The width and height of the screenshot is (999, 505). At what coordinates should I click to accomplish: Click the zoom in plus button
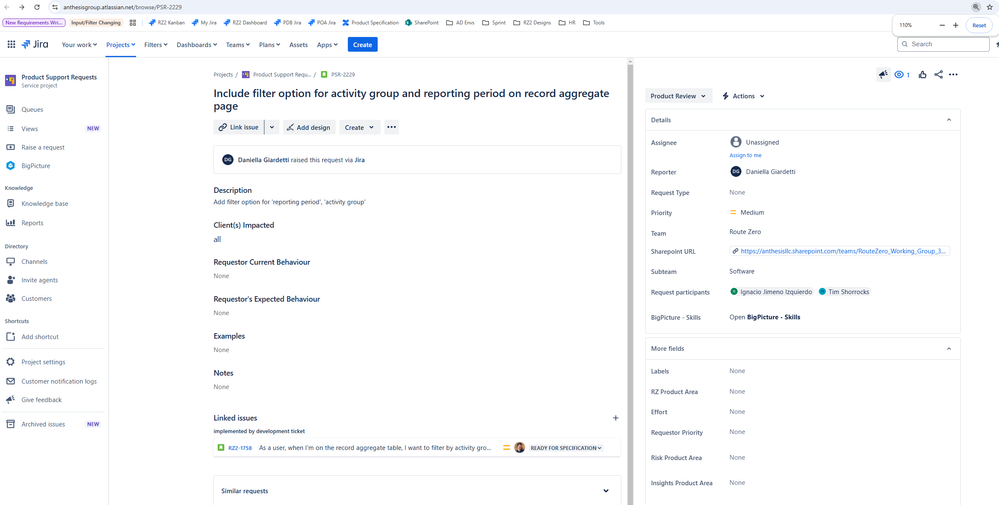(x=955, y=25)
